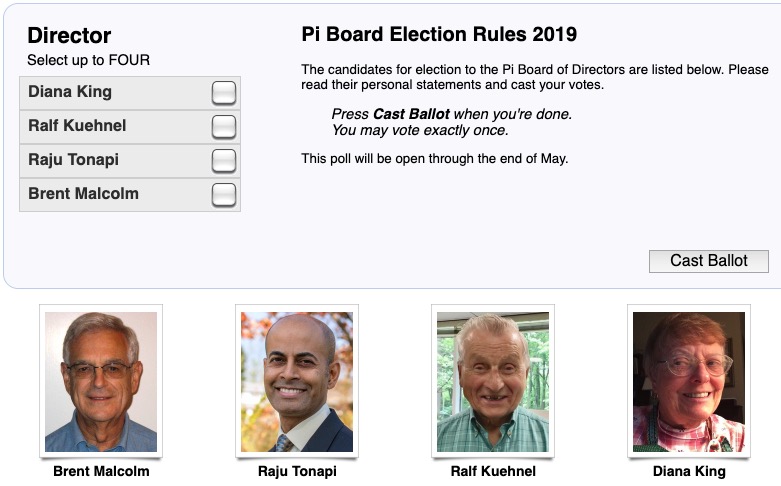Toggle the Brent Malcolm checkbox
Screen dimensions: 781x486
(224, 195)
